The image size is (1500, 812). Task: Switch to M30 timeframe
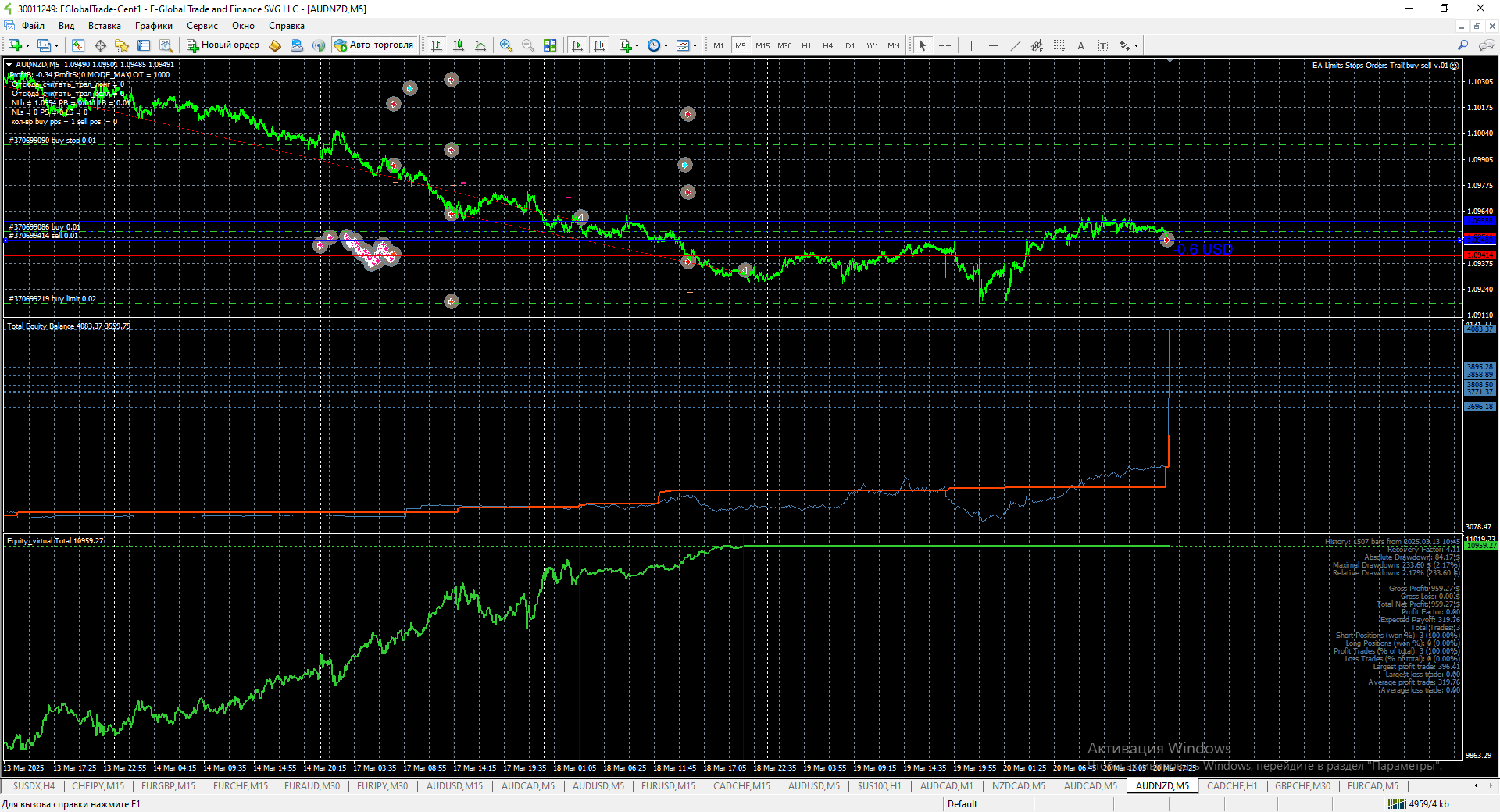(x=784, y=45)
